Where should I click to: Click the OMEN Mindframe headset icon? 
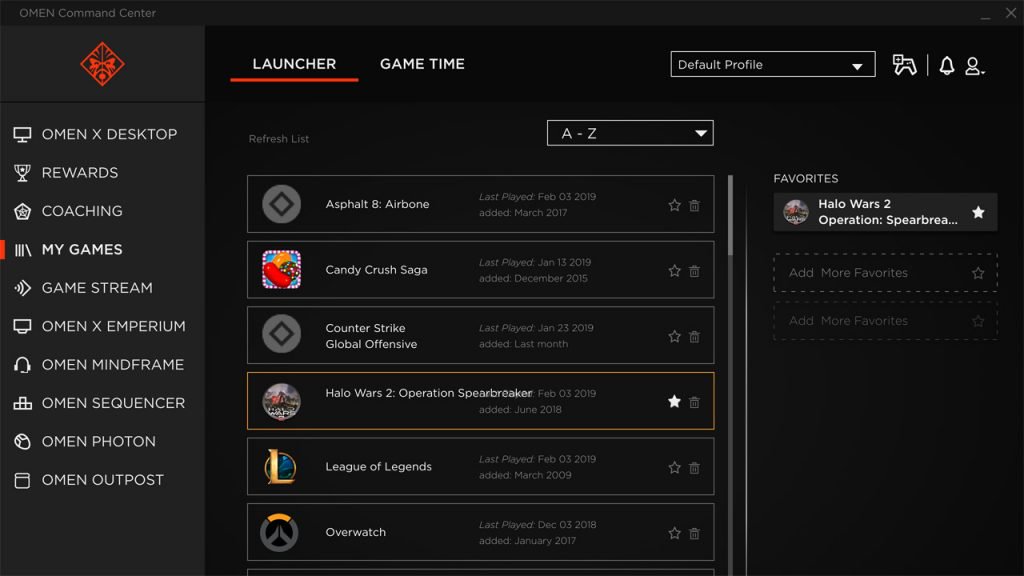pos(22,365)
